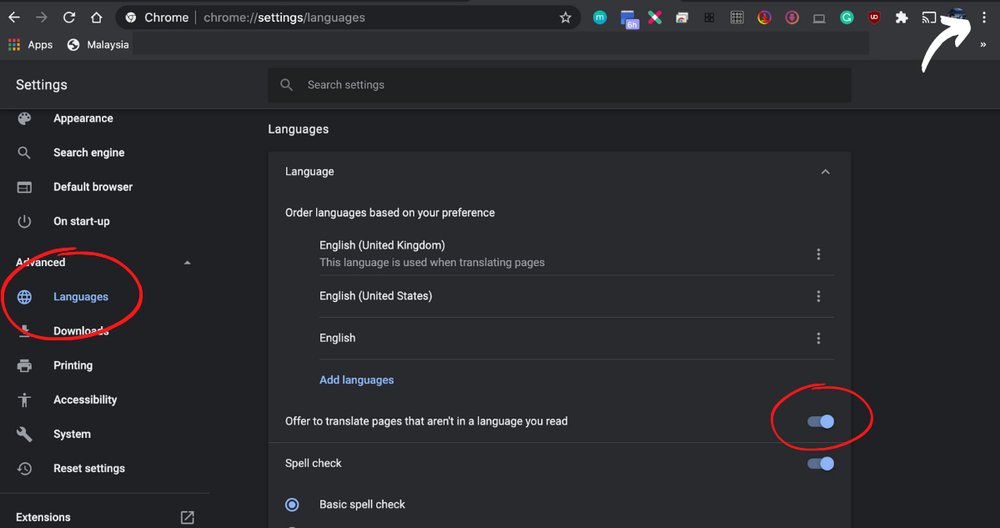Screen dimensions: 1000x528
Task: Click the cast screen icon
Action: [929, 17]
